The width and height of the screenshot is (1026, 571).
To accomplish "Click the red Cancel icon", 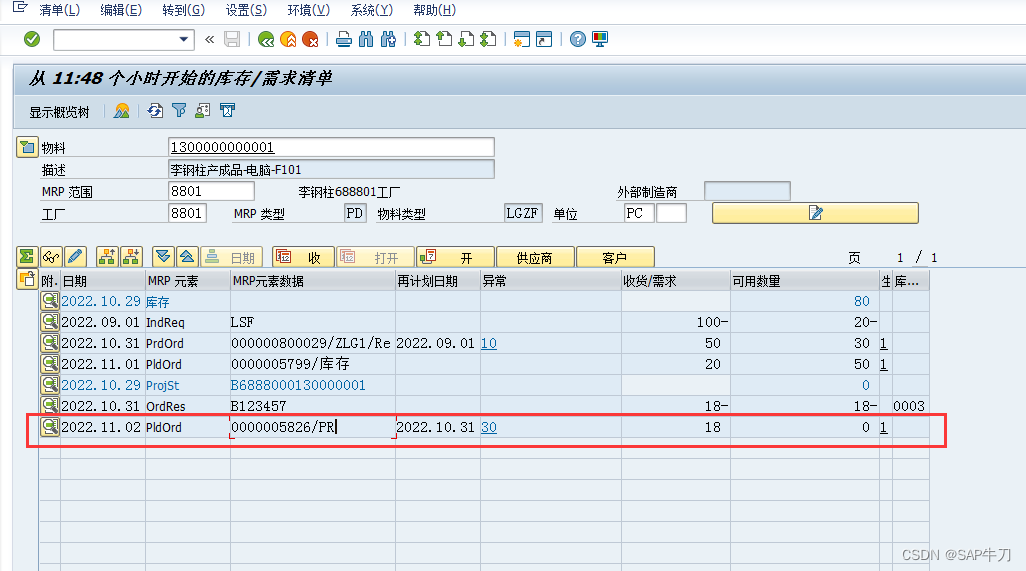I will 310,39.
